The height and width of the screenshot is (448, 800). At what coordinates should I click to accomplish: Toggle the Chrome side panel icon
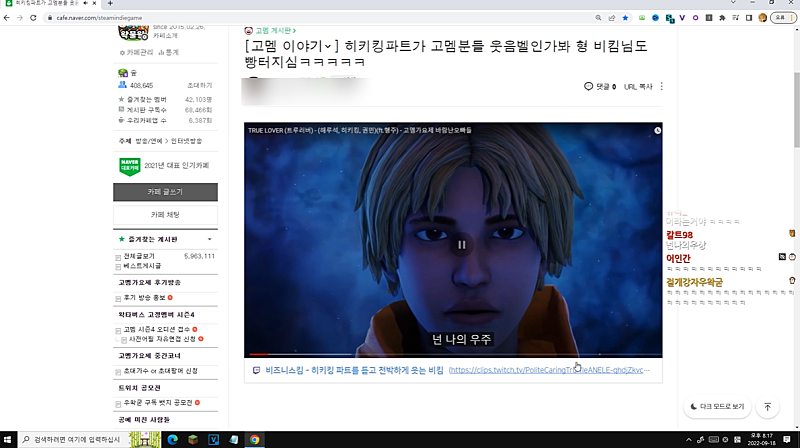point(749,18)
